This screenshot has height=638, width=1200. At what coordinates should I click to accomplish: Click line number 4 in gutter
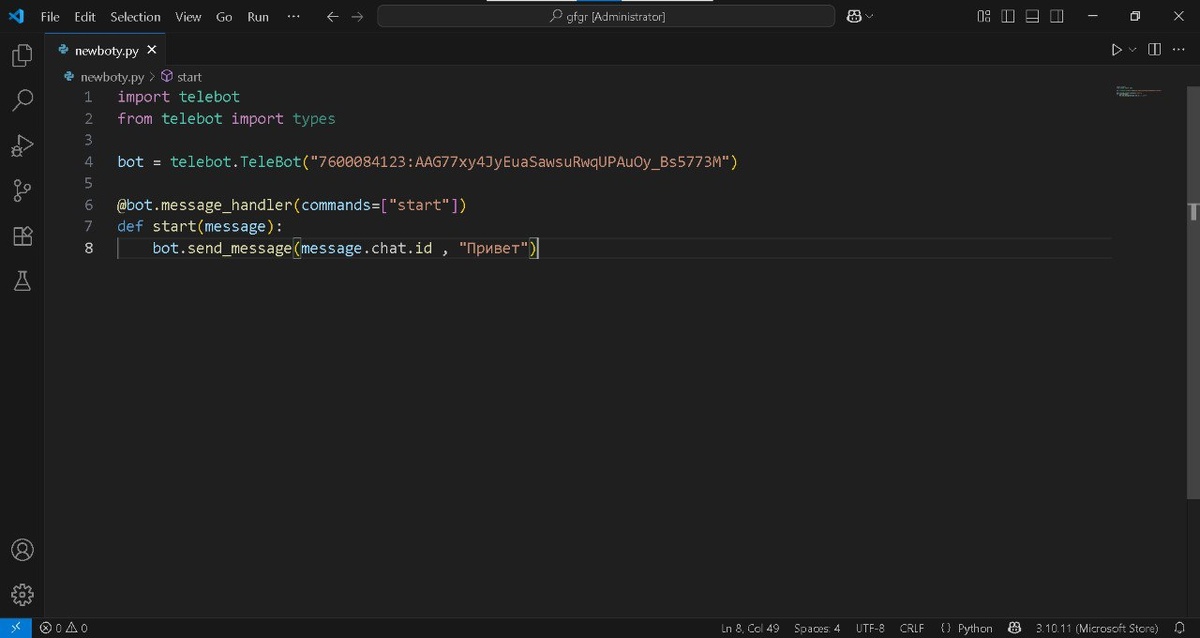pos(88,161)
